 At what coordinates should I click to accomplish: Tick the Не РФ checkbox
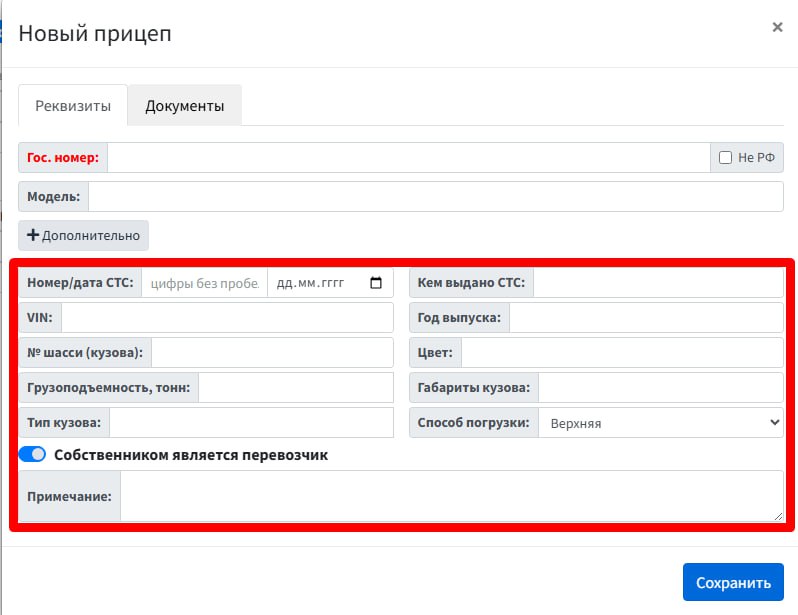click(725, 157)
